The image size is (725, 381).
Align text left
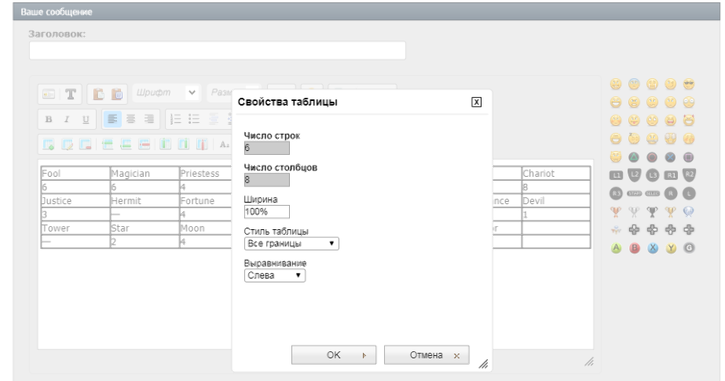112,119
